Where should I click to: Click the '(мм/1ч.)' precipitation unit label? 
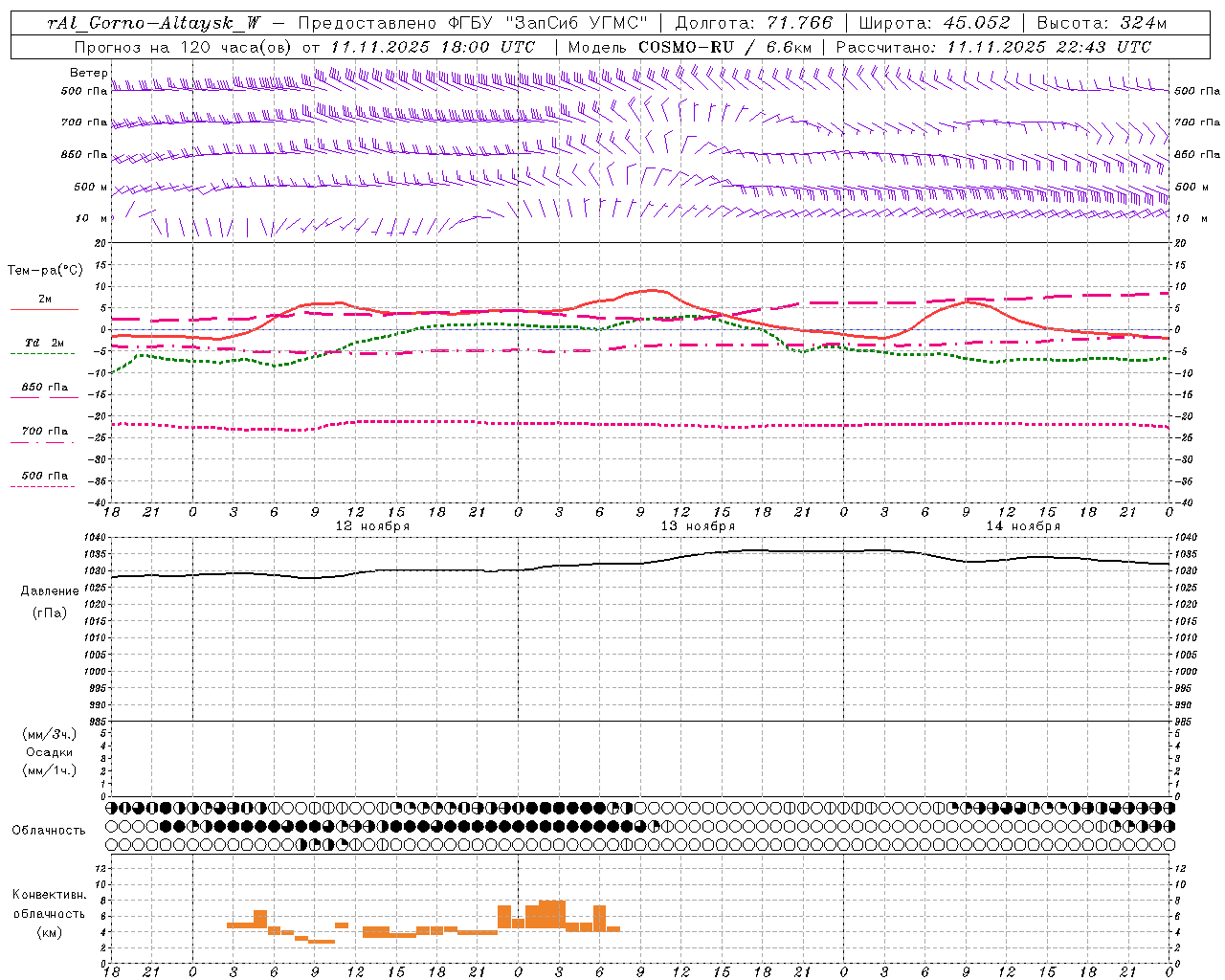[50, 770]
